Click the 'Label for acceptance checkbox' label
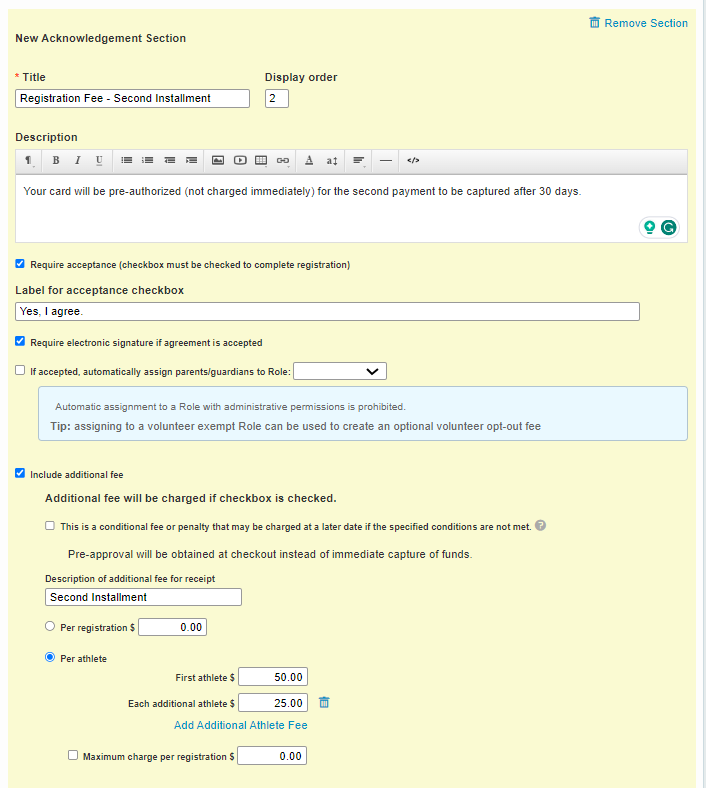 pyautogui.click(x=99, y=290)
